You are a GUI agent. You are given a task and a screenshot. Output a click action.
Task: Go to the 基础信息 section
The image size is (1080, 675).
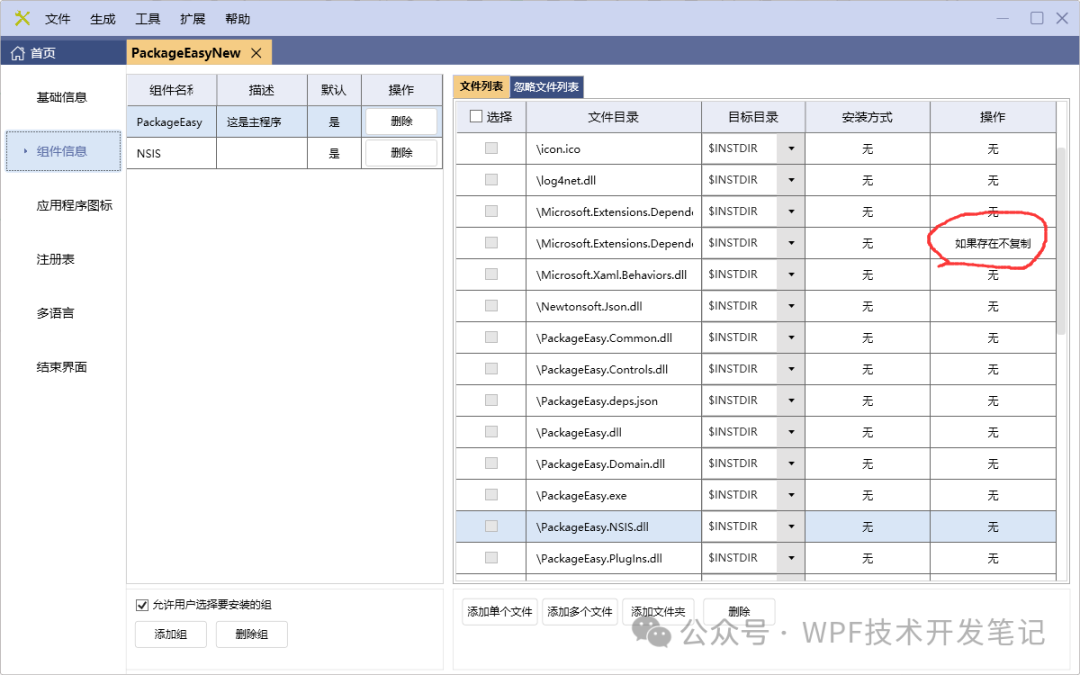(62, 97)
